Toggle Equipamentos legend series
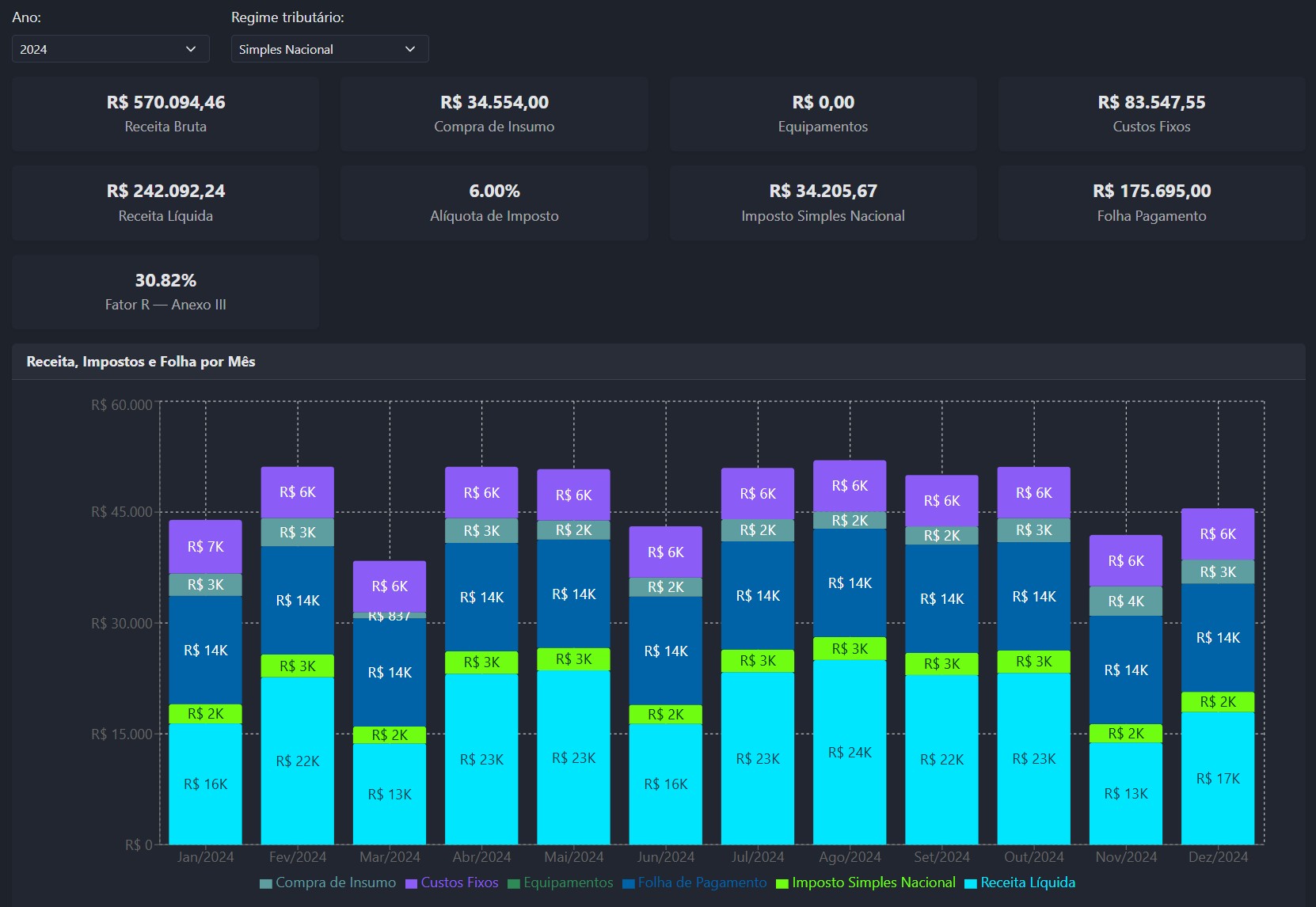The height and width of the screenshot is (907, 1316). (x=560, y=882)
